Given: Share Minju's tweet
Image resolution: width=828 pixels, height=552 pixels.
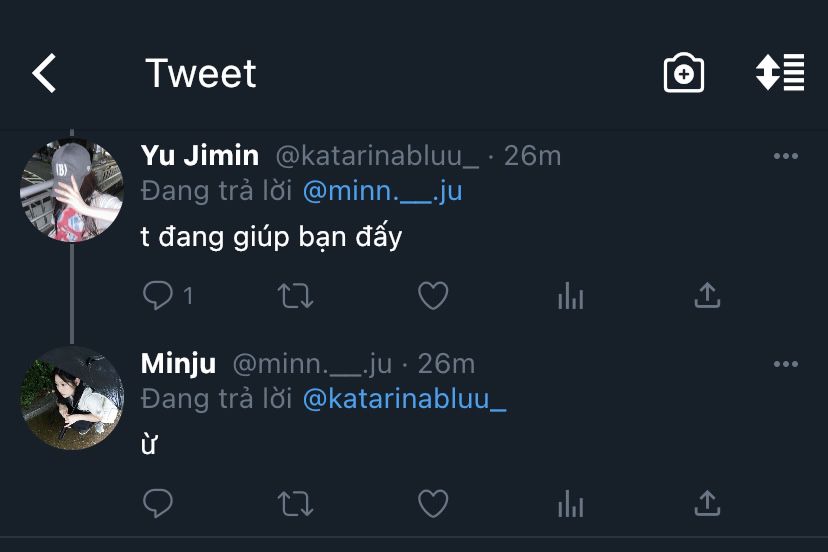Looking at the screenshot, I should 707,503.
